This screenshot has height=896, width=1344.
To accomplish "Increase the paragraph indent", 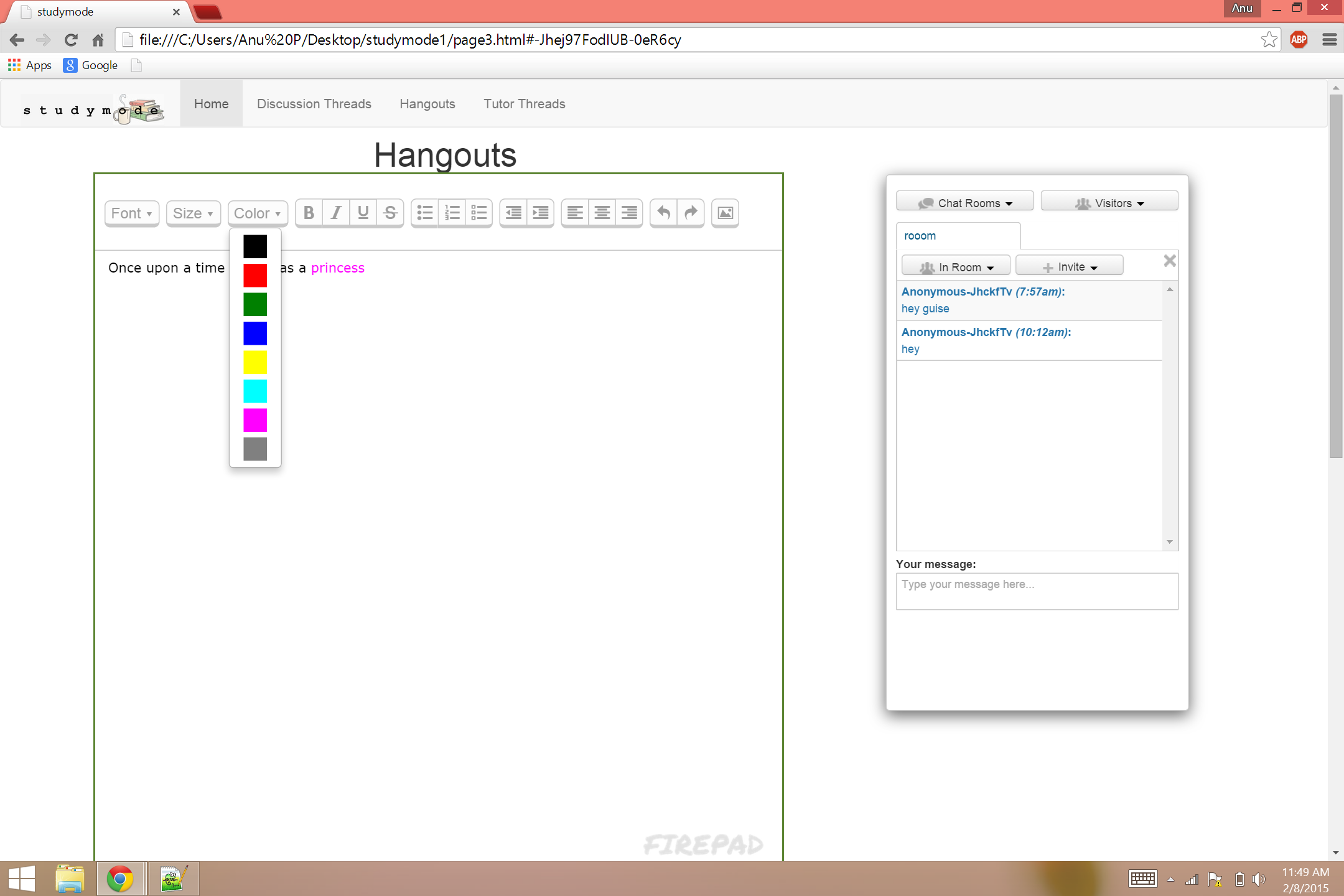I will click(x=541, y=213).
